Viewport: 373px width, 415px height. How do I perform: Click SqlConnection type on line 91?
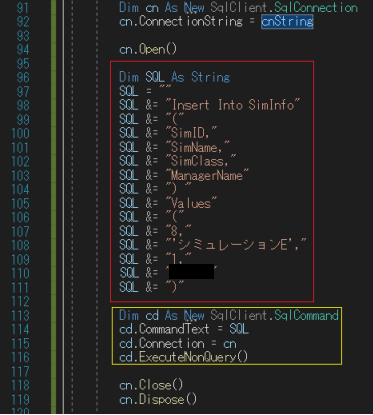[x=316, y=8]
